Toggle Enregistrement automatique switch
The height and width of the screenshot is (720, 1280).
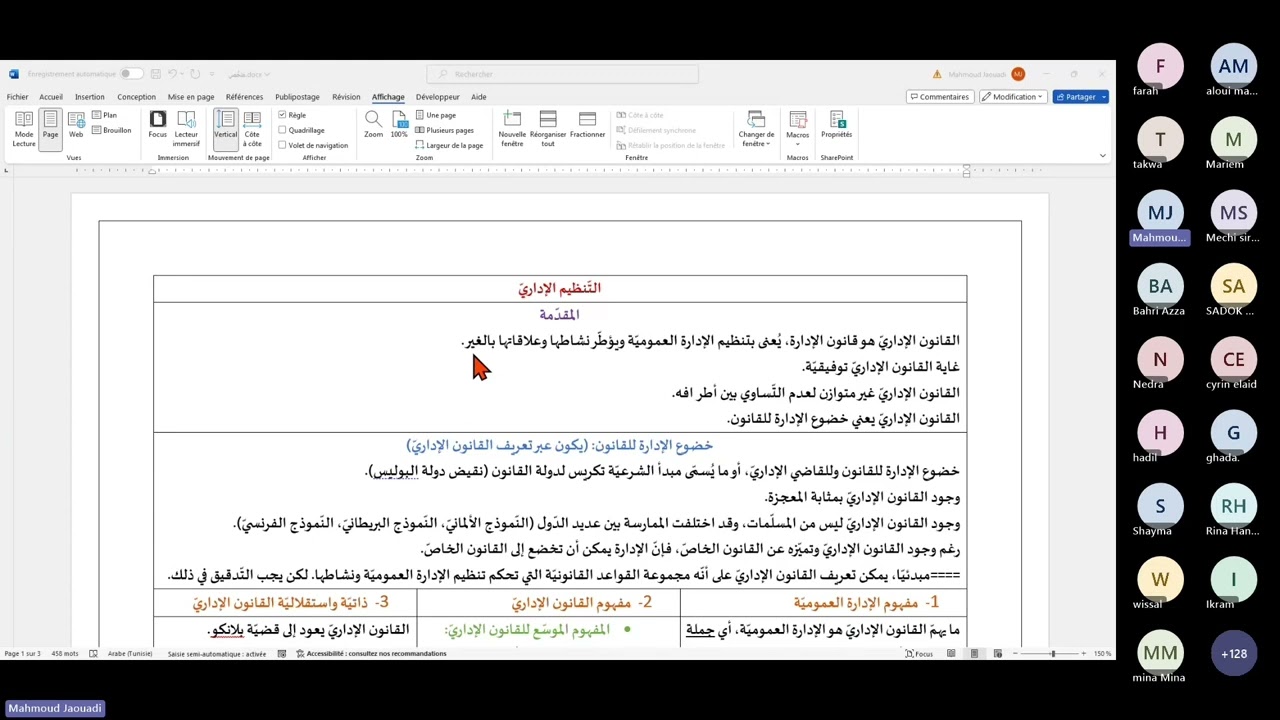130,74
